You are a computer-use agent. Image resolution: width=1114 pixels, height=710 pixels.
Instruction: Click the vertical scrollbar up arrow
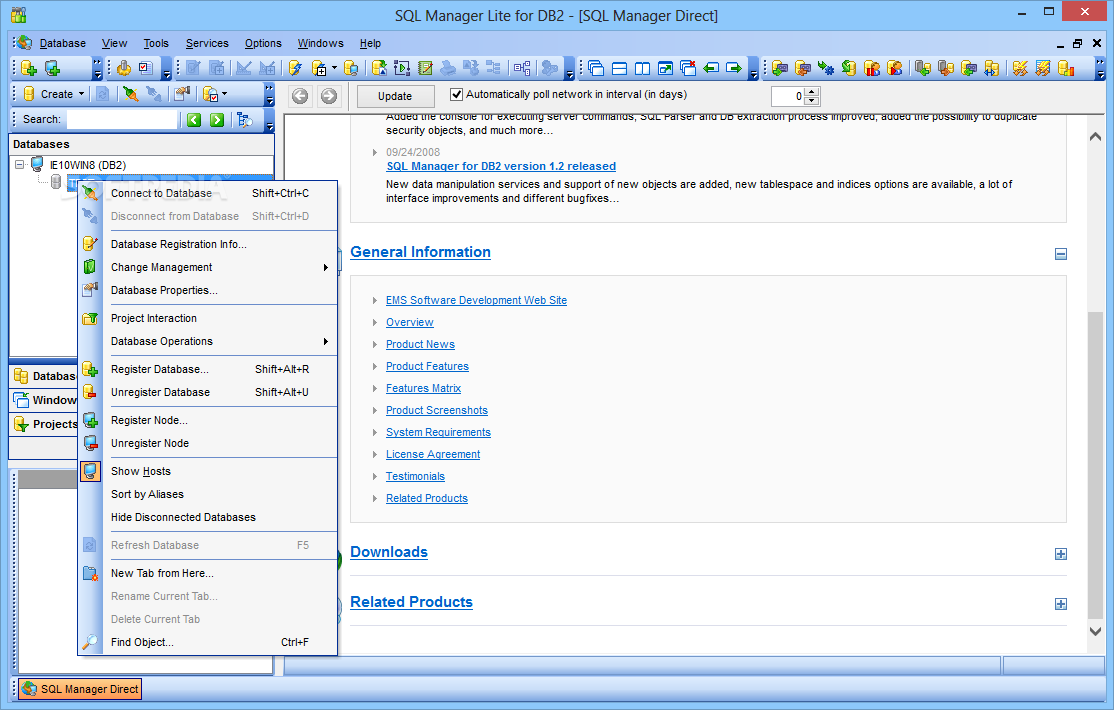tap(1096, 136)
